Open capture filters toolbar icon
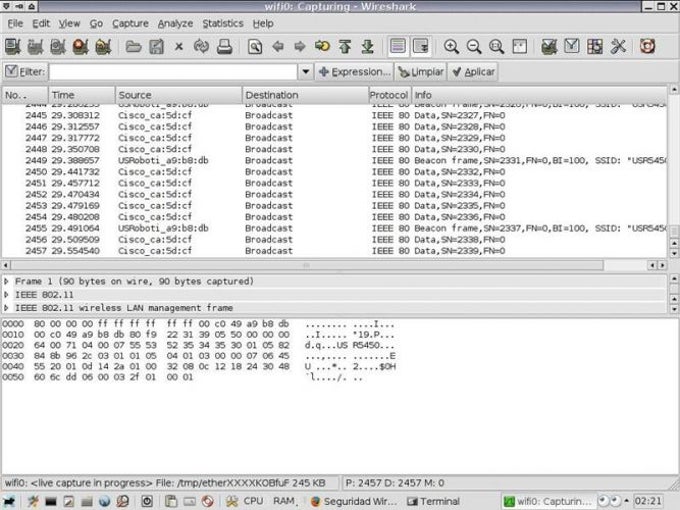Viewport: 680px width, 510px height. click(x=549, y=46)
